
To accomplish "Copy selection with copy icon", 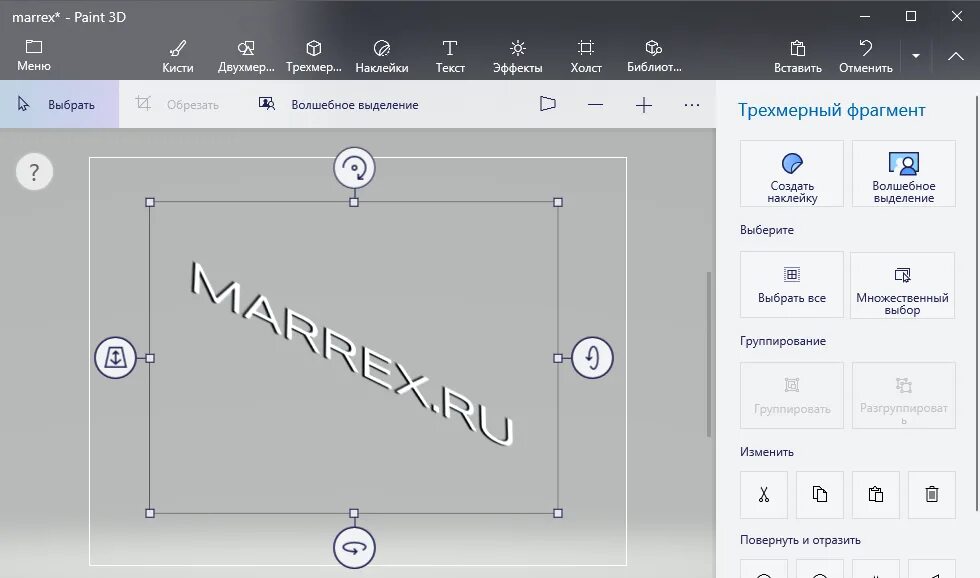I will [x=820, y=495].
